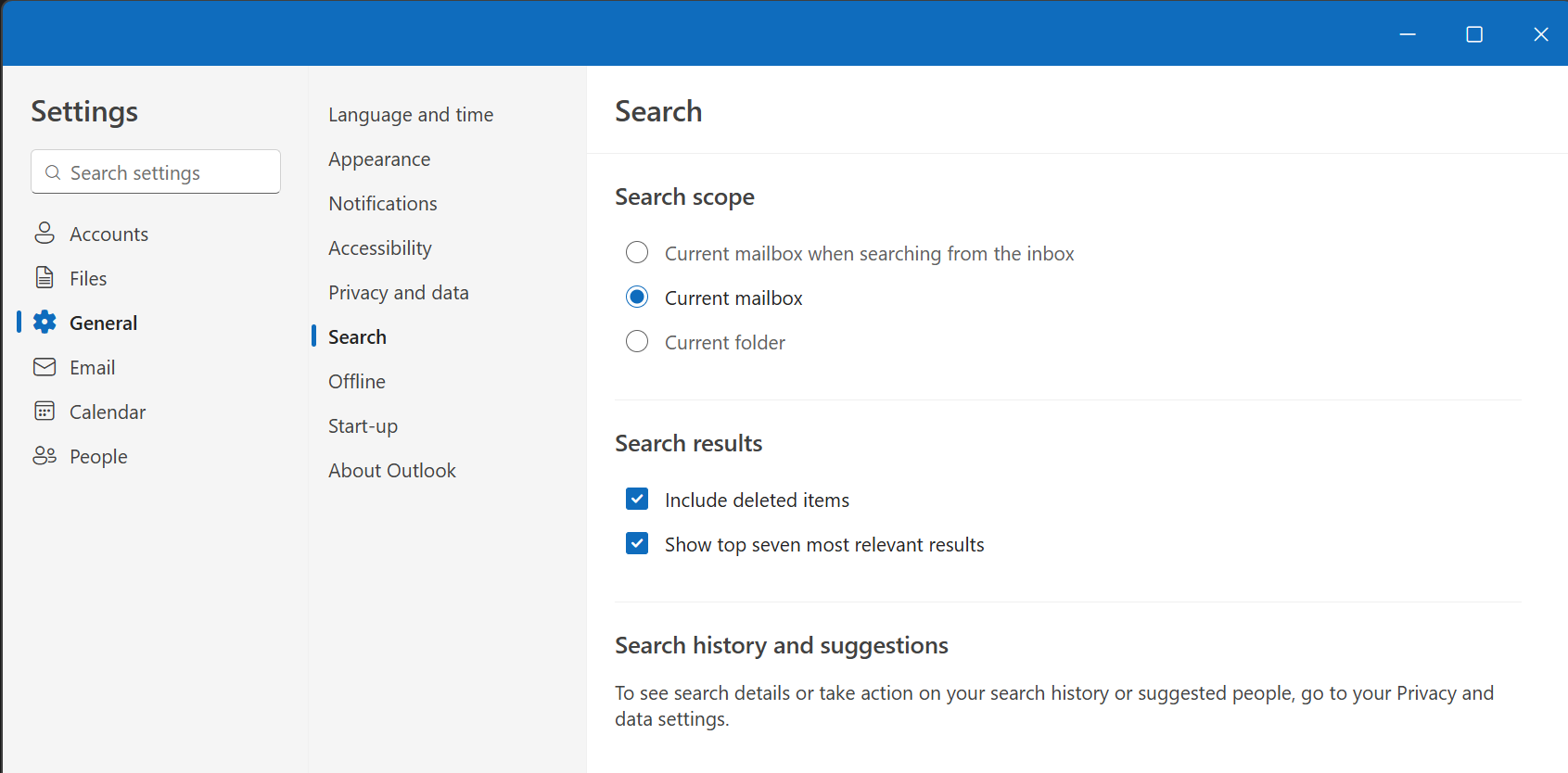Open the Offline settings page

click(x=357, y=382)
